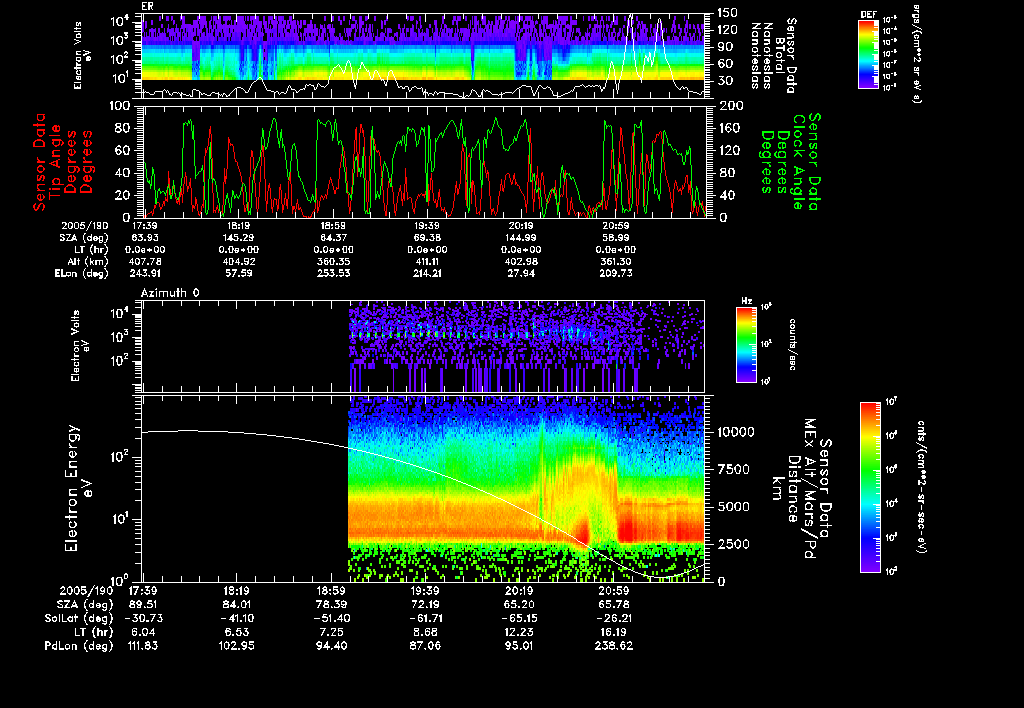This screenshot has height=708, width=1024.
Task: Click ELon value '243.91'
Action: click(x=145, y=273)
